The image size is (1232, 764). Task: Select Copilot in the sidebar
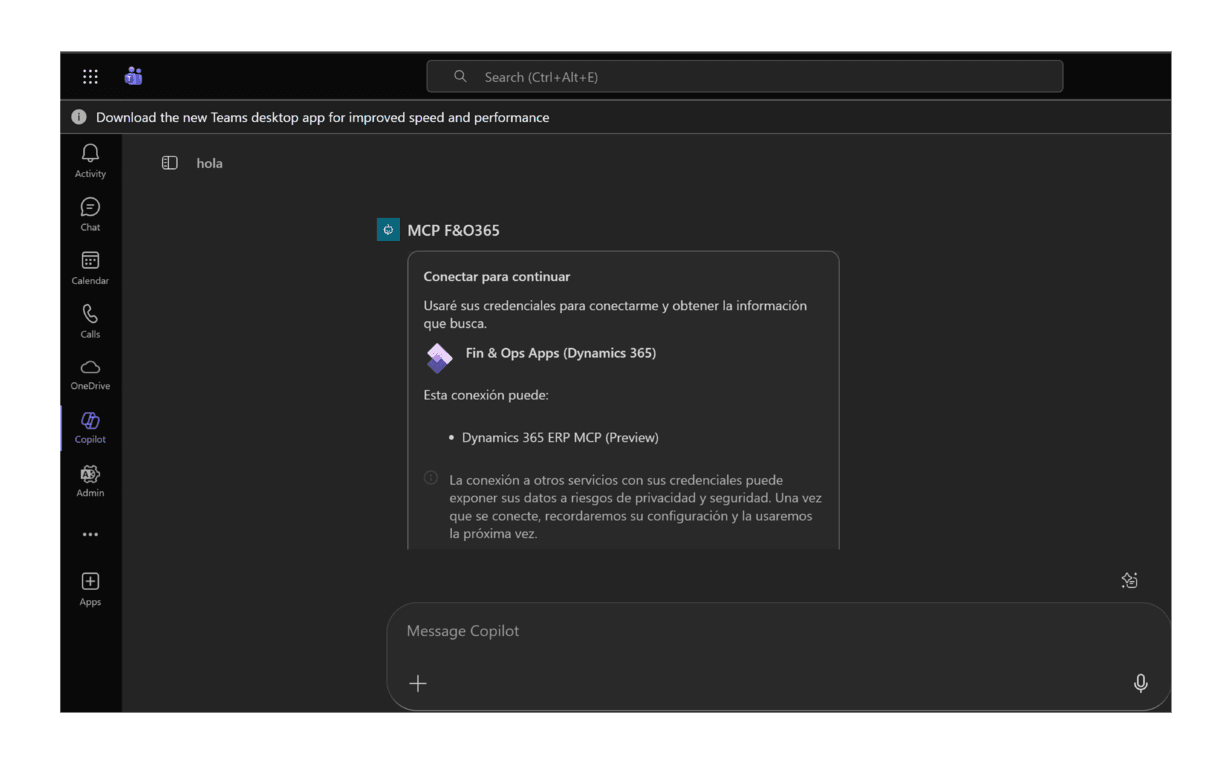click(x=90, y=428)
